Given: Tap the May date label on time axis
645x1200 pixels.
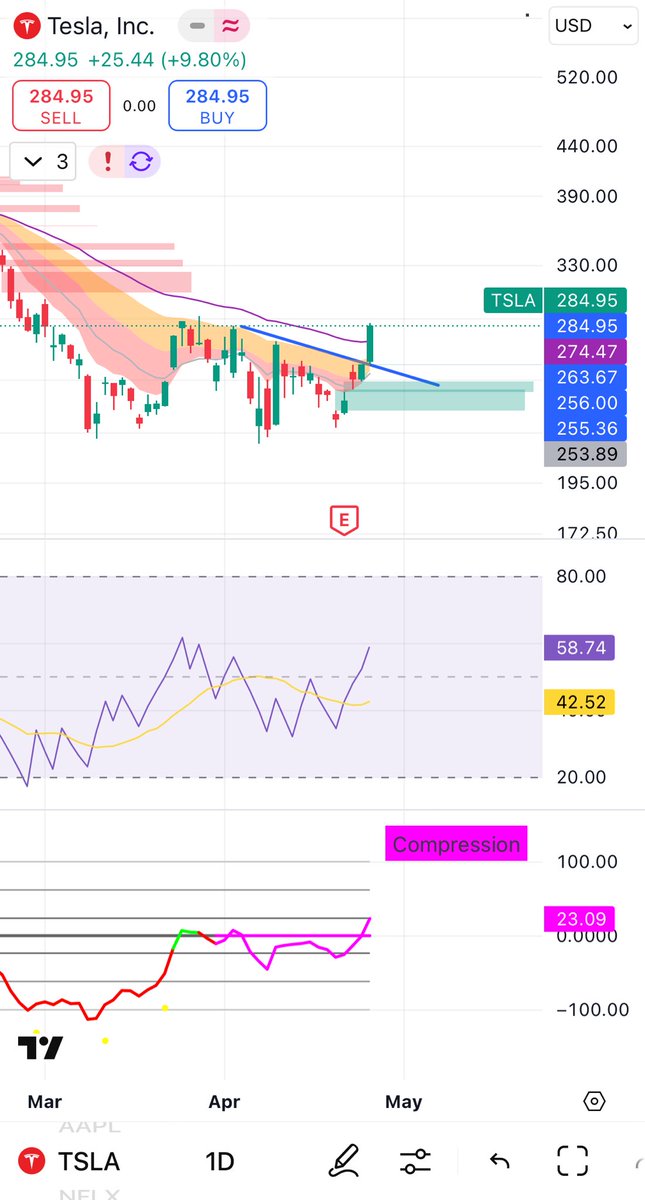Looking at the screenshot, I should point(403,1102).
